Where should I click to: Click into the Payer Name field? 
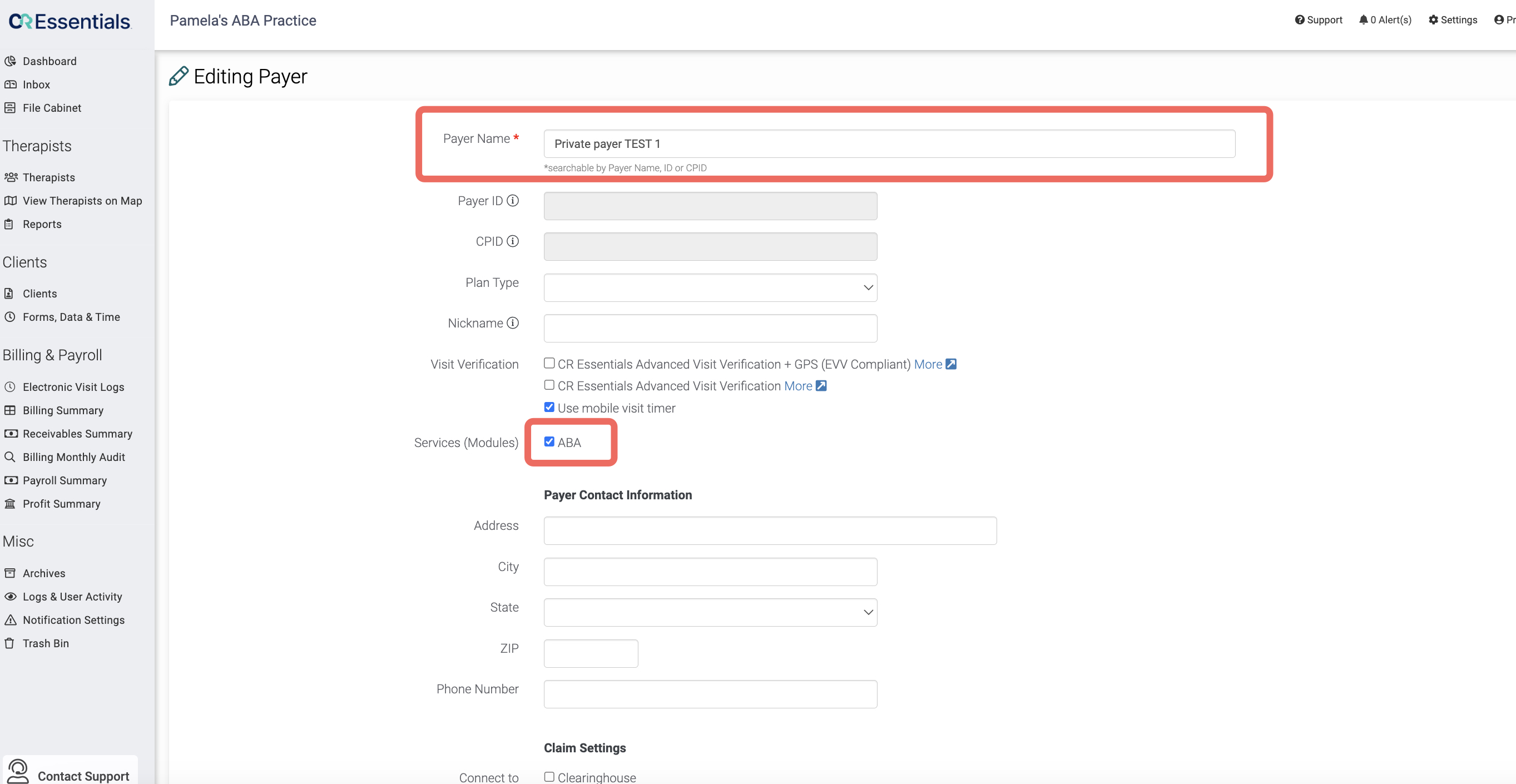(x=889, y=144)
